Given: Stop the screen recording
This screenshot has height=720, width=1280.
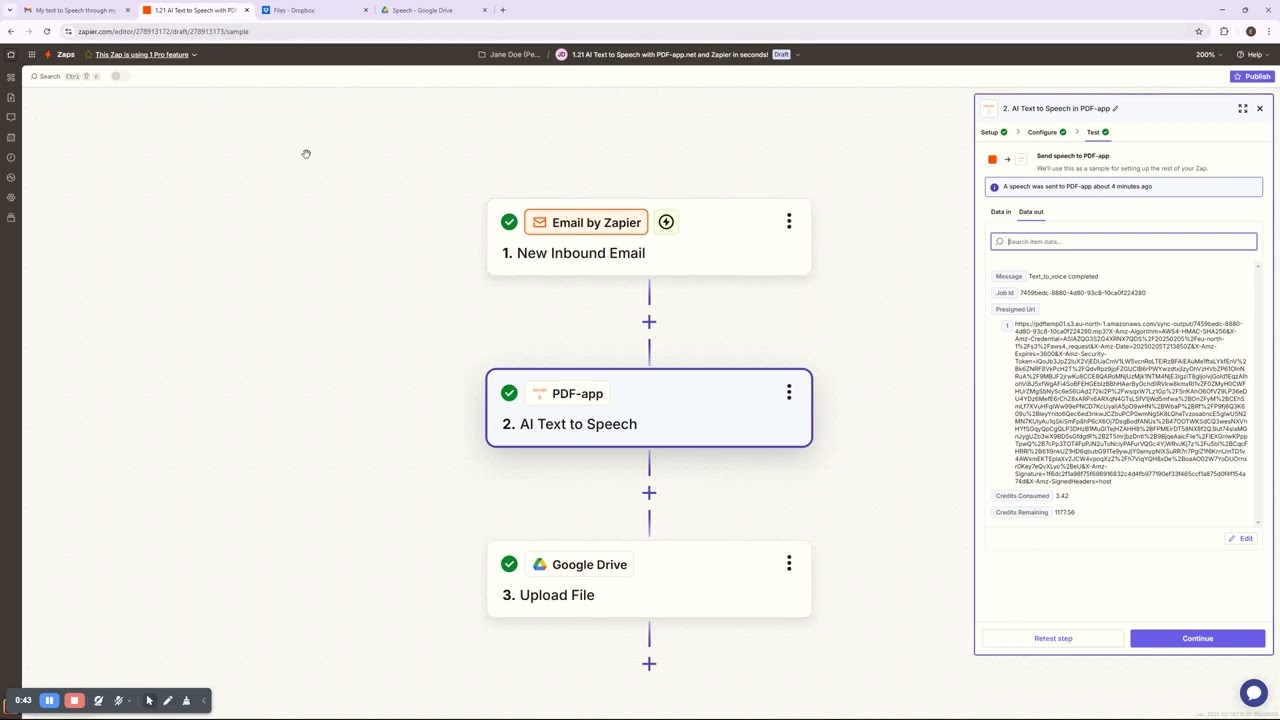Looking at the screenshot, I should click(x=74, y=701).
